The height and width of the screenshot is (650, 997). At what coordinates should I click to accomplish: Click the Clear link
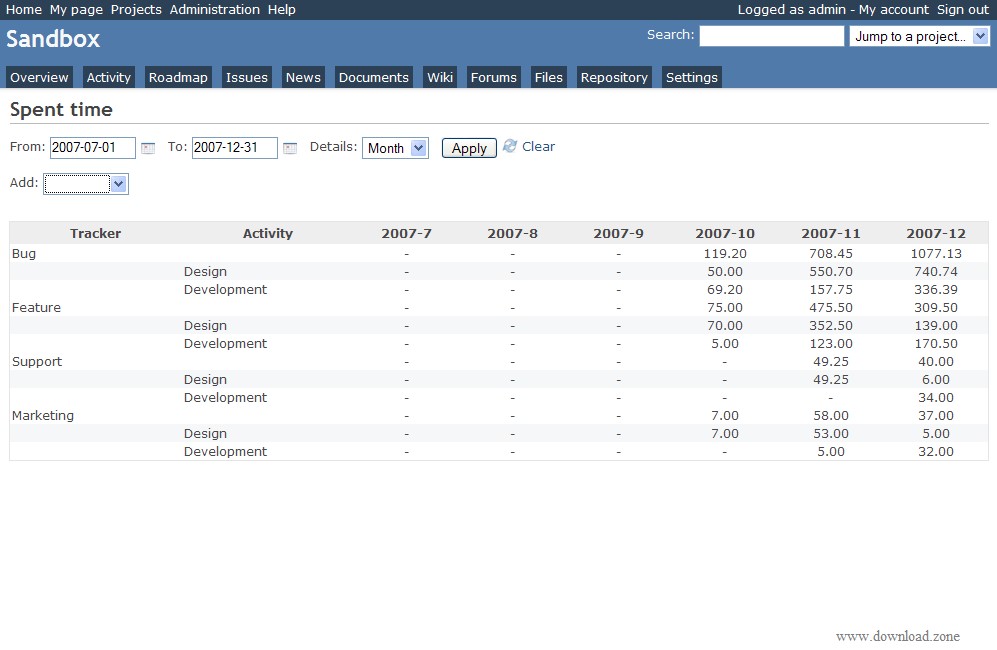point(538,146)
